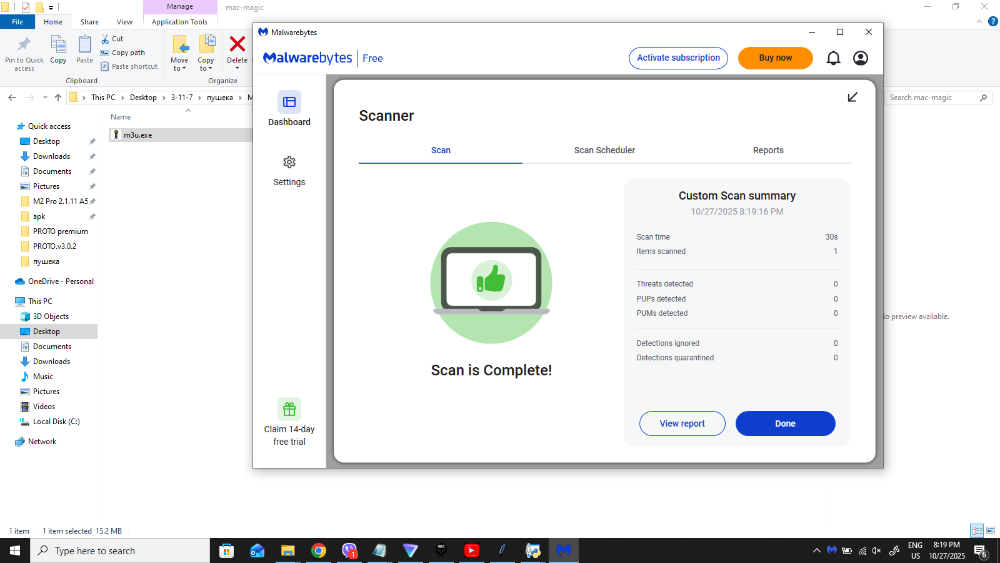Click the muted volume icon in system tray
Screen dimensions: 1000x563
click(x=877, y=550)
